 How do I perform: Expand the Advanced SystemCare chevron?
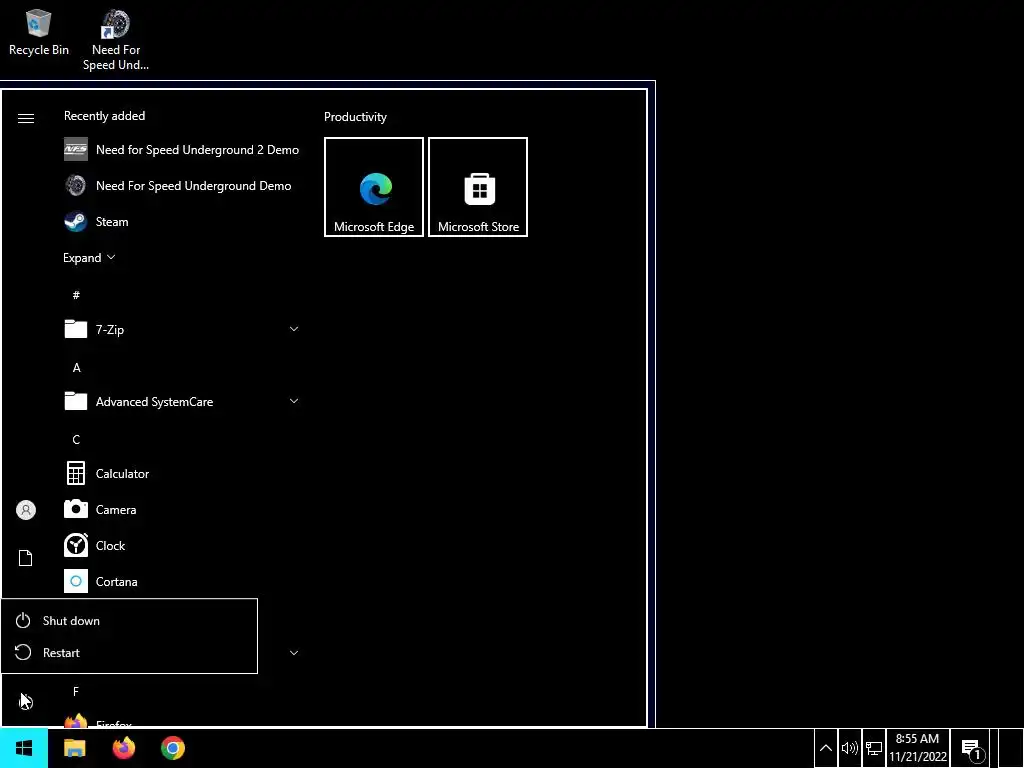pyautogui.click(x=294, y=401)
